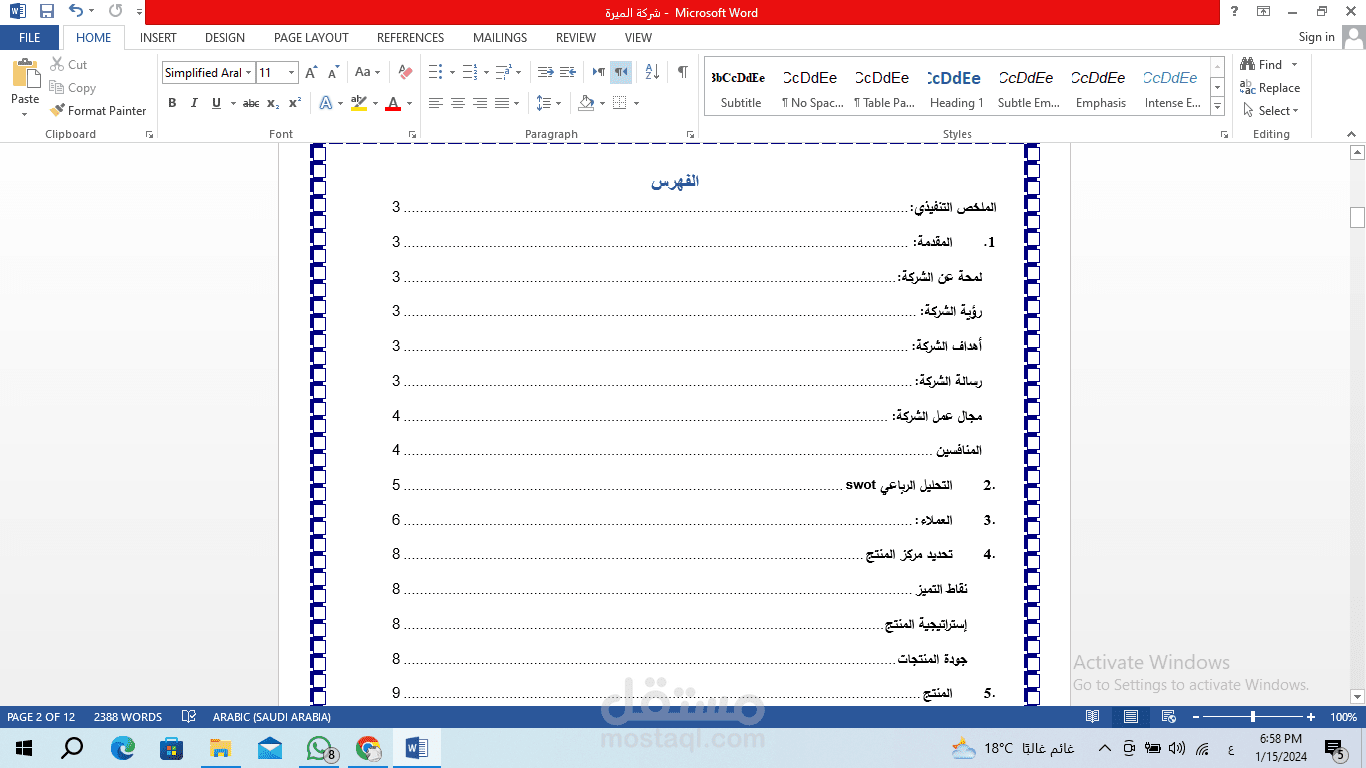Switch to the REFERENCES tab
This screenshot has width=1366, height=768.
410,38
